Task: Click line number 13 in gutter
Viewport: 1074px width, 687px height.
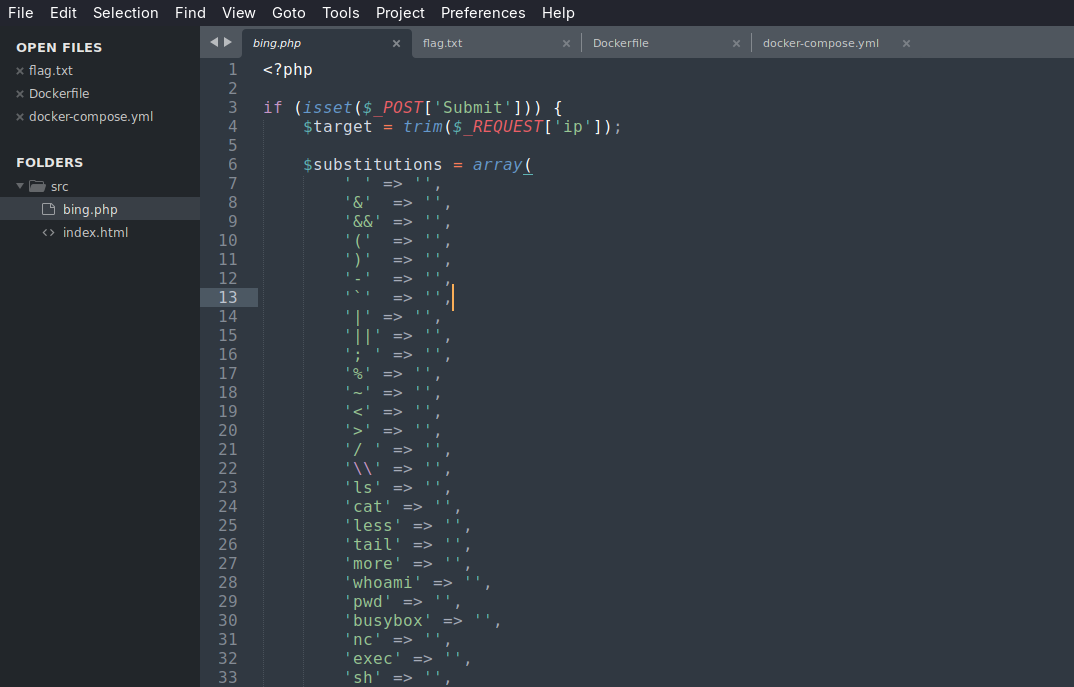Action: (x=228, y=297)
